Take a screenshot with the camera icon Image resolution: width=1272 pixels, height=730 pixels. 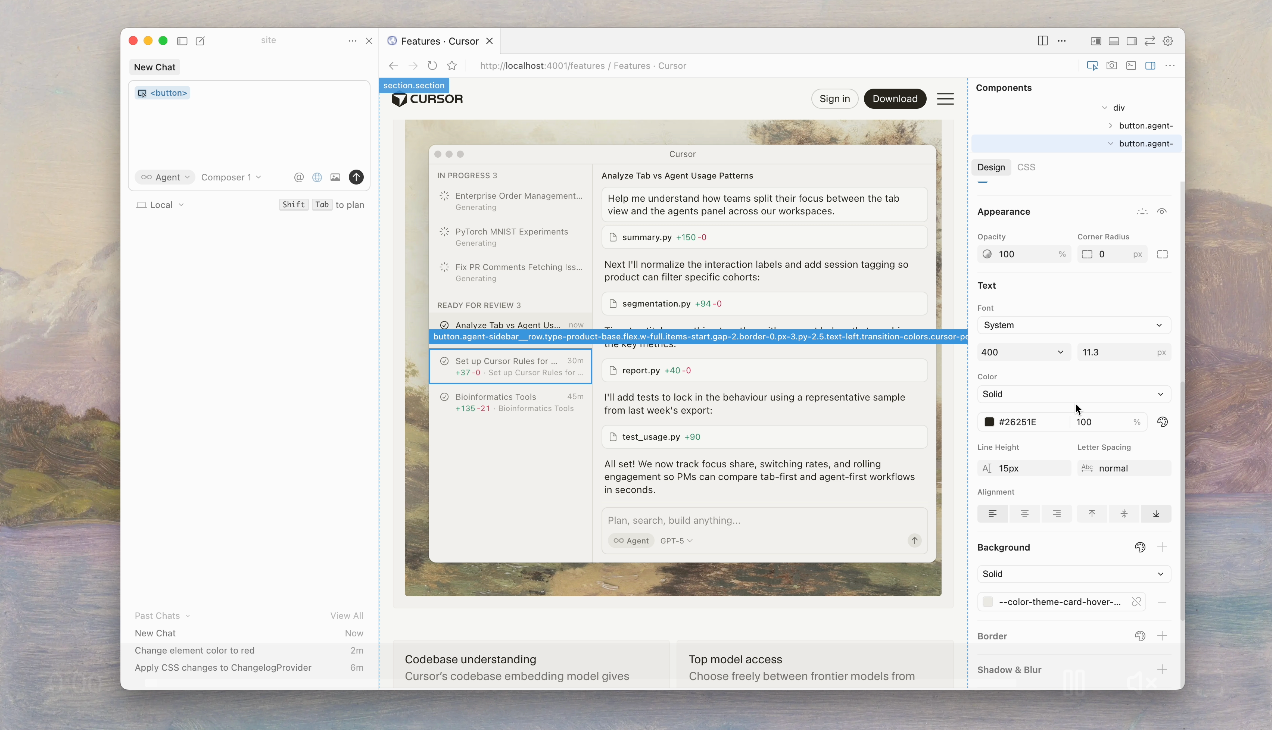(x=1111, y=66)
